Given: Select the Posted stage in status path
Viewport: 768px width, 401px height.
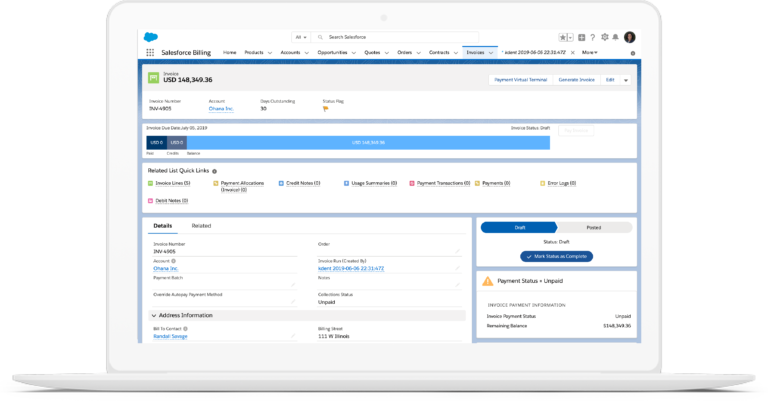Looking at the screenshot, I should pos(594,228).
